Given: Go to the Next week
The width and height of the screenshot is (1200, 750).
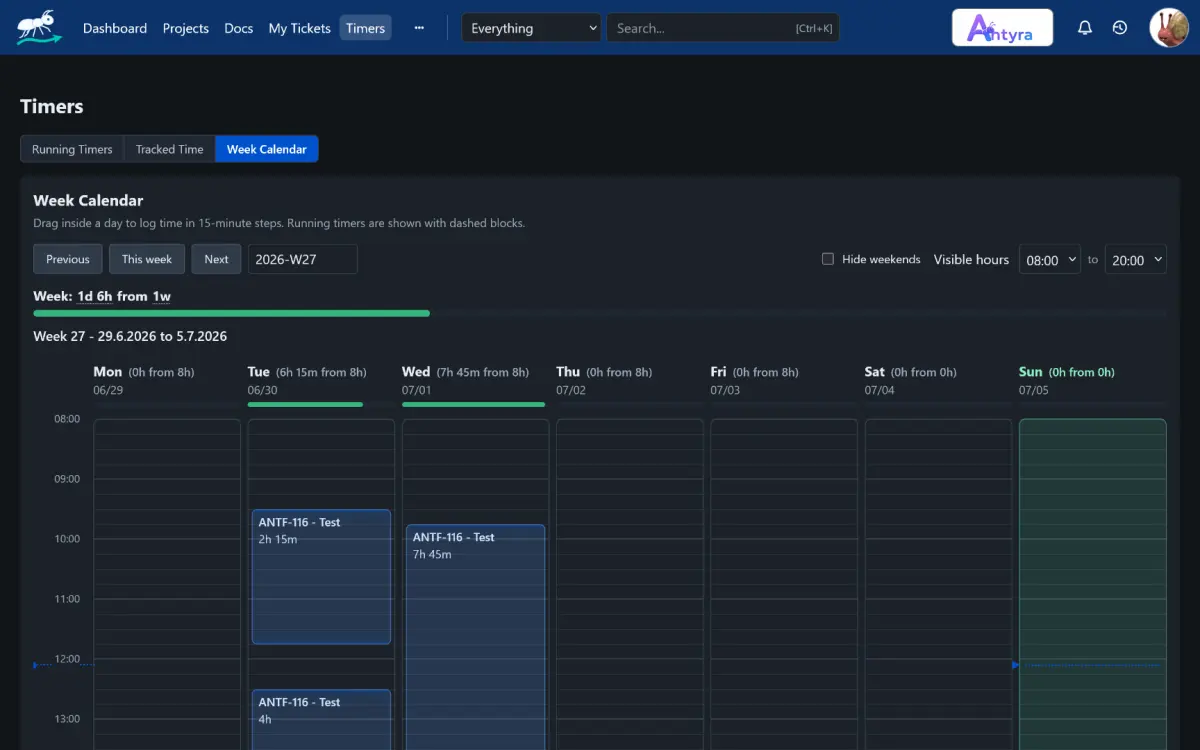Looking at the screenshot, I should [x=217, y=259].
